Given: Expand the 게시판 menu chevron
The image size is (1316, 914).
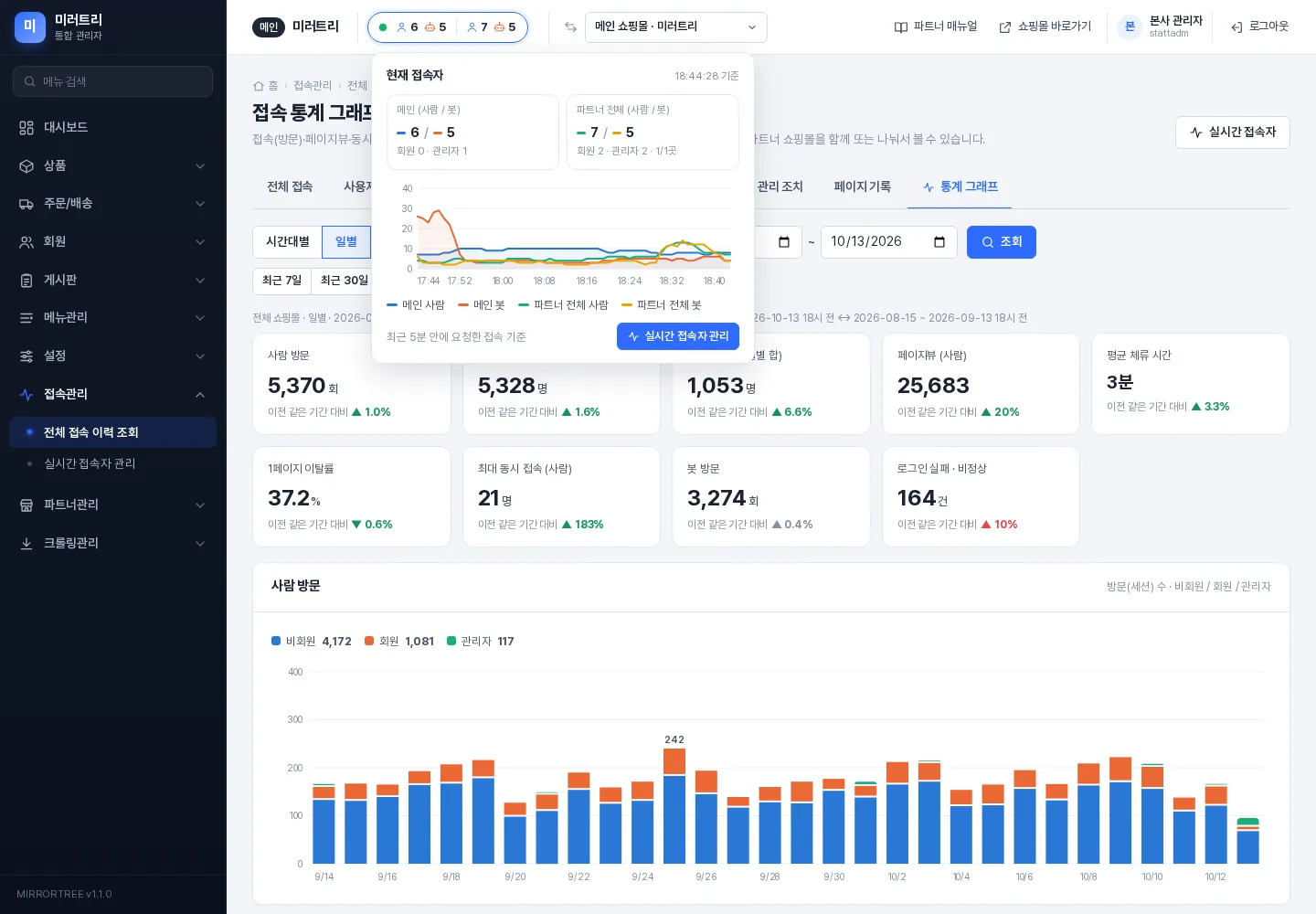Looking at the screenshot, I should (x=200, y=281).
